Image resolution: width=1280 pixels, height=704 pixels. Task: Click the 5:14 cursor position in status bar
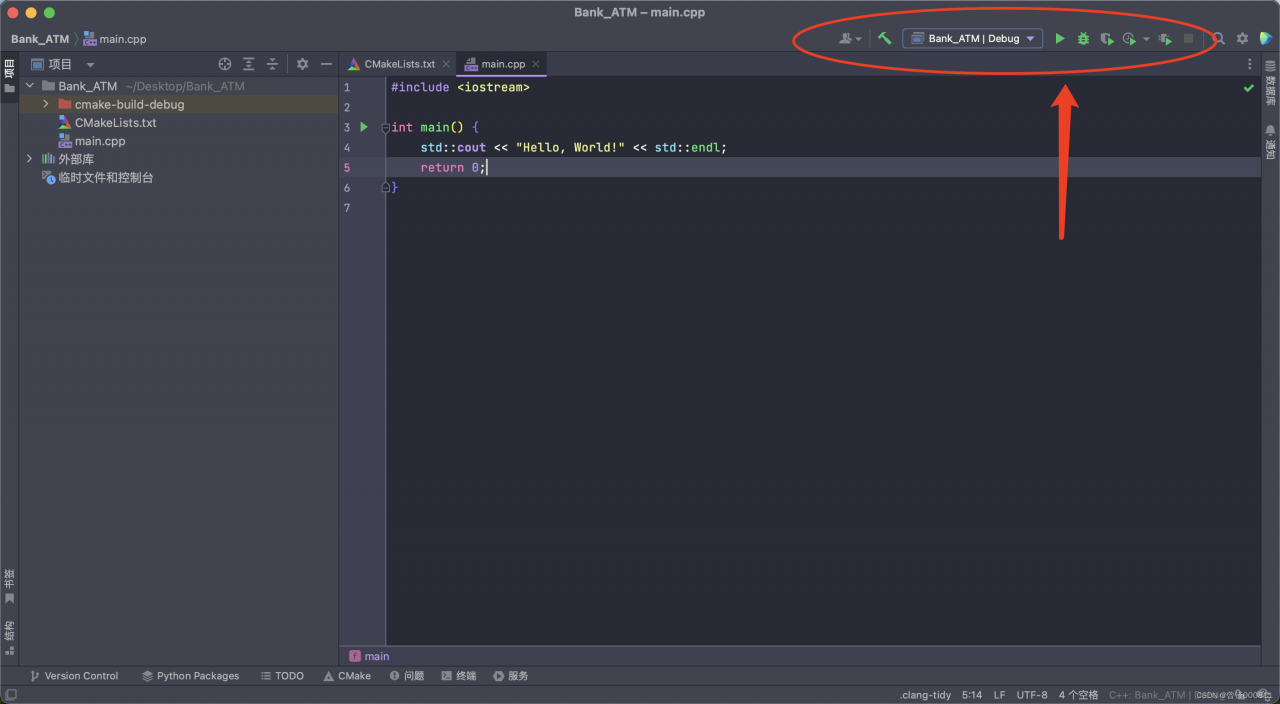972,695
